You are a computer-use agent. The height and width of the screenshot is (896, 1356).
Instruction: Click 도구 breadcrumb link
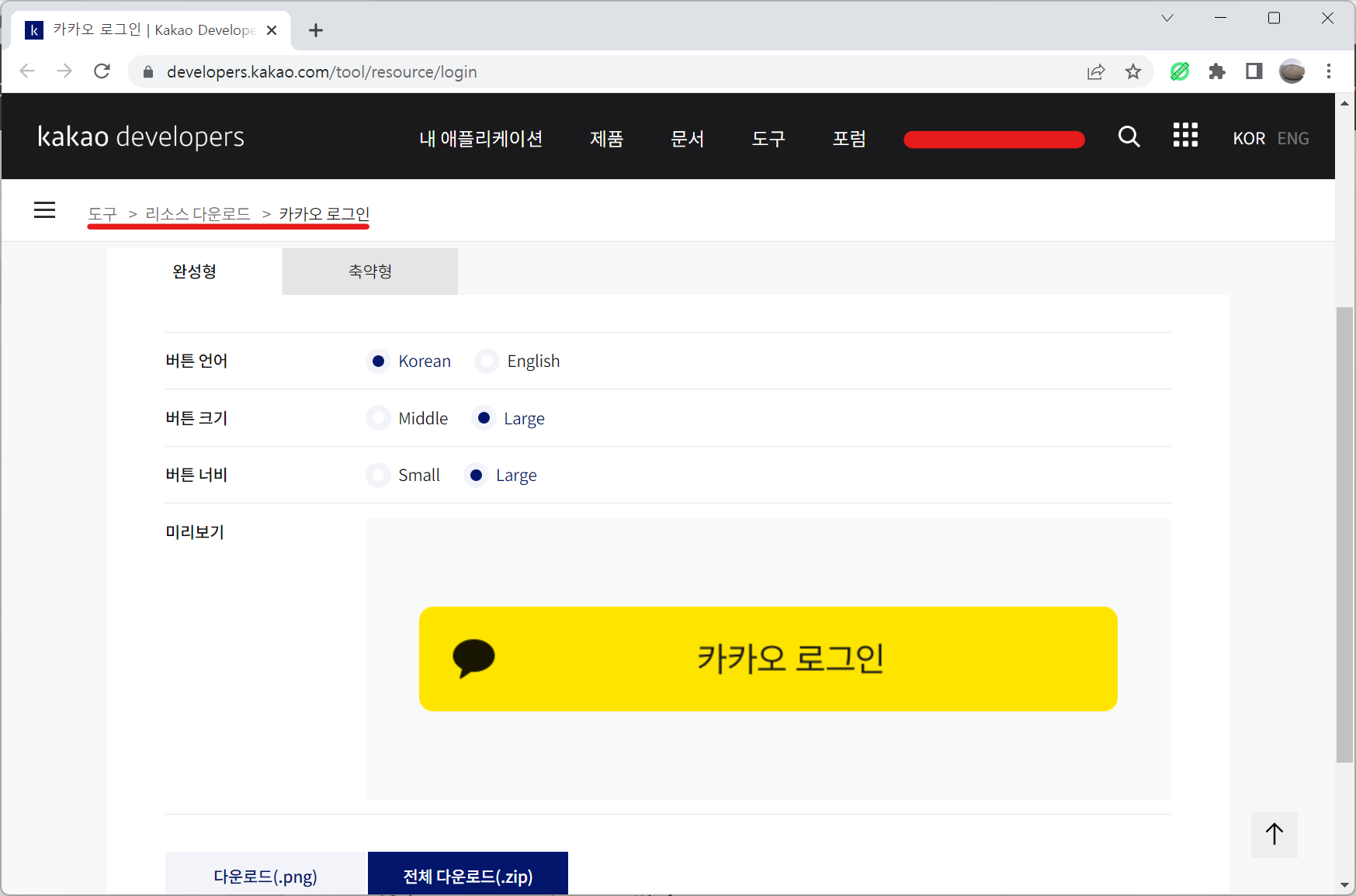click(x=102, y=213)
